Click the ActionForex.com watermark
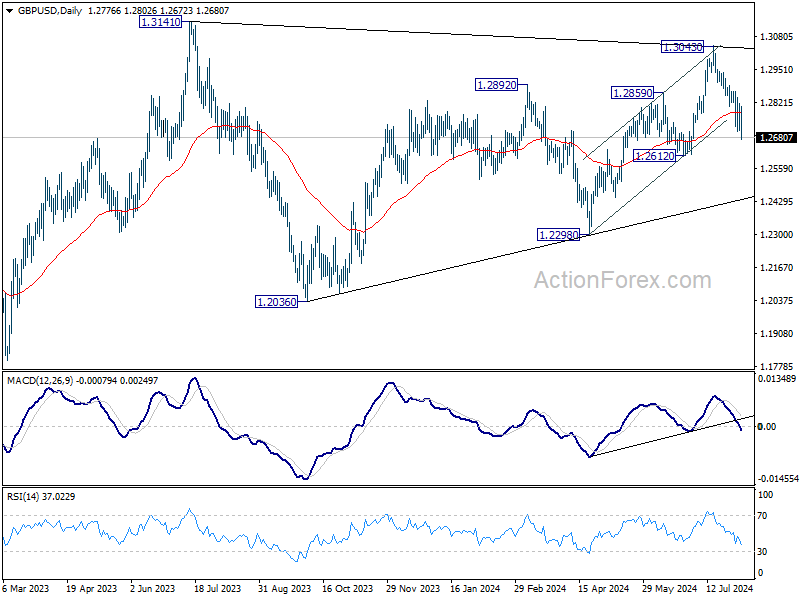800x600 pixels. (x=622, y=280)
